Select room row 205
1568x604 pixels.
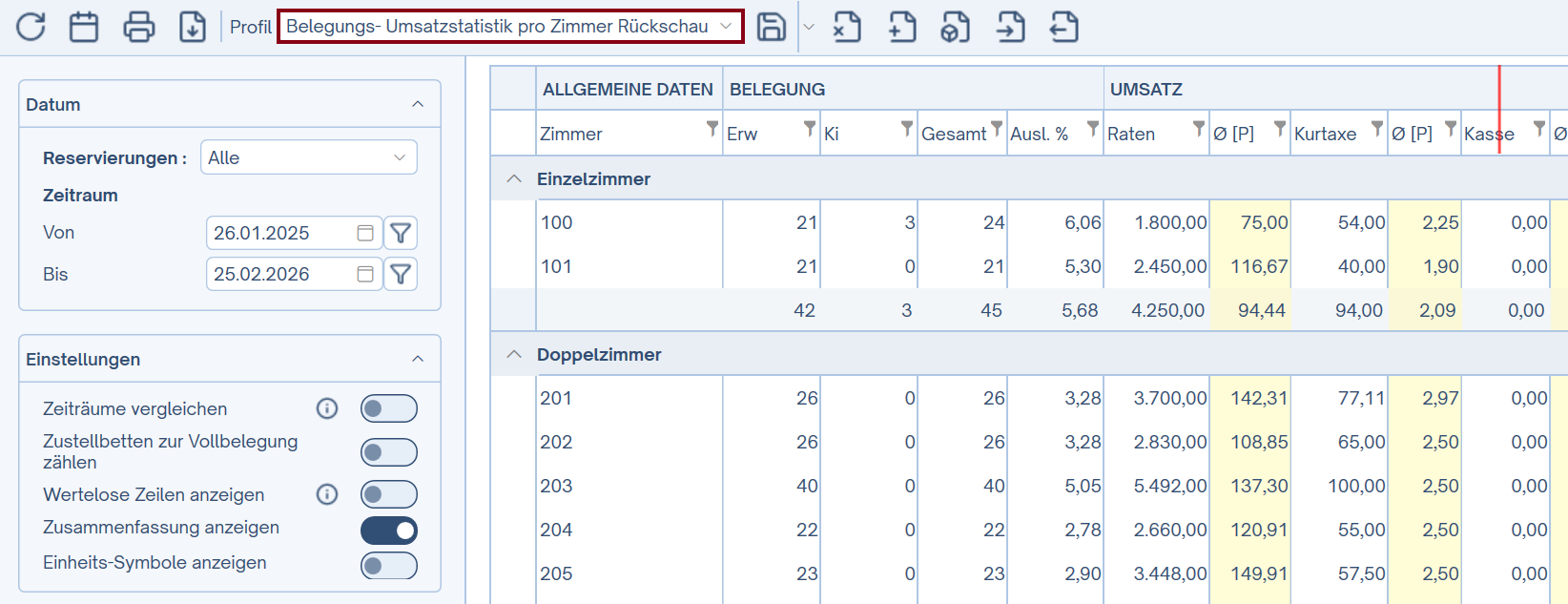click(1029, 573)
